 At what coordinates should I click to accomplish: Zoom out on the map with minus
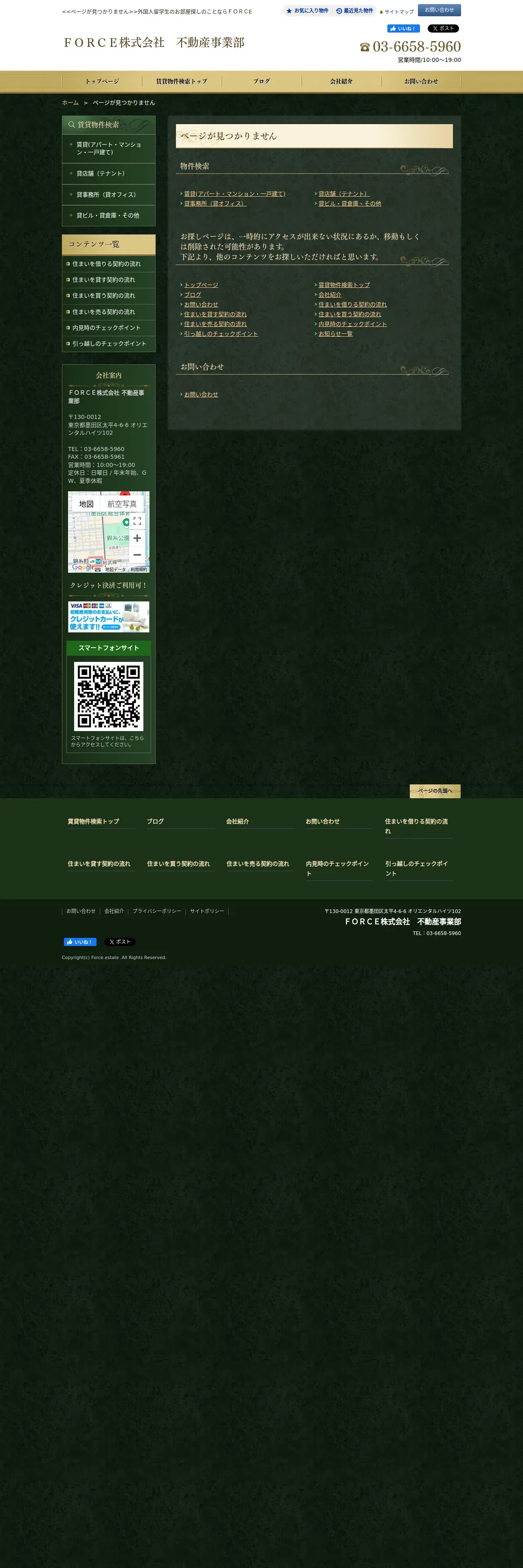[137, 554]
